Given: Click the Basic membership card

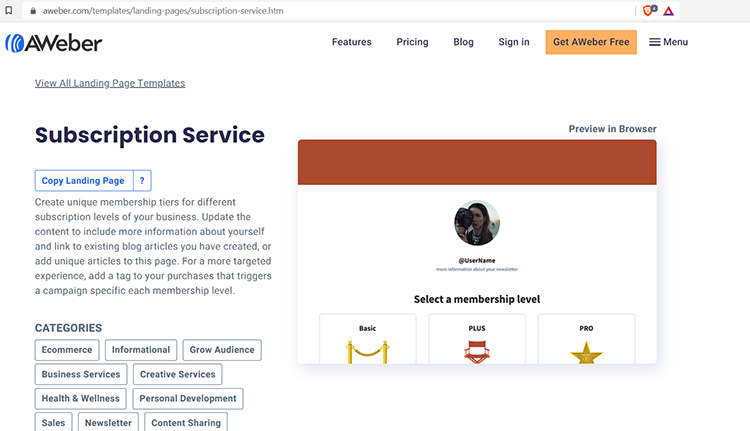Looking at the screenshot, I should [x=367, y=339].
